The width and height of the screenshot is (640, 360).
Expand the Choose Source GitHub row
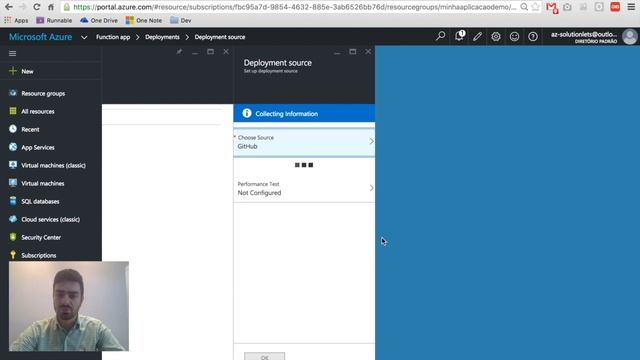[x=304, y=142]
